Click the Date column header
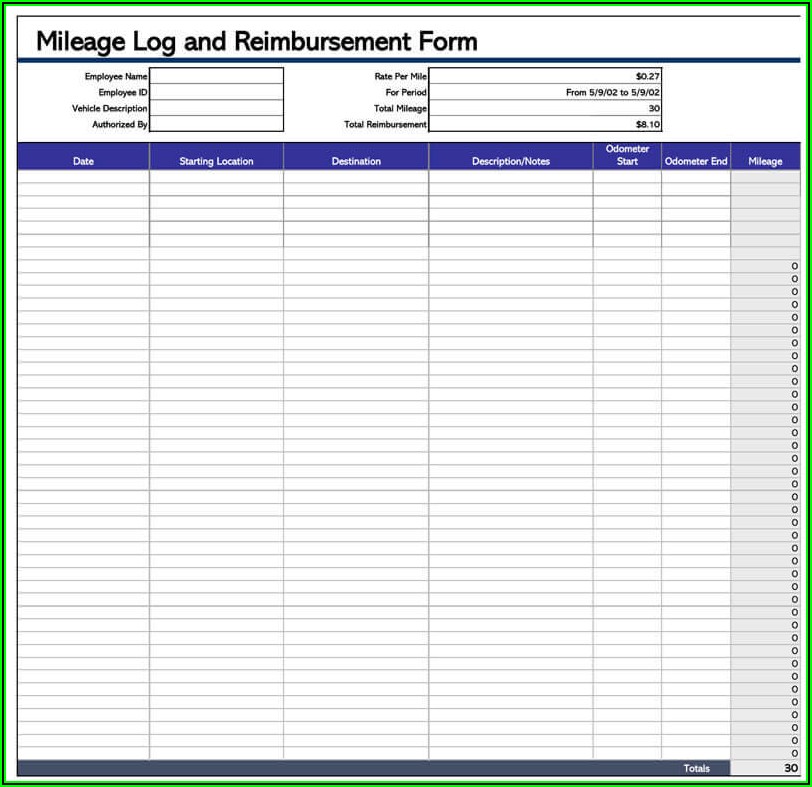The width and height of the screenshot is (812, 787). [83, 161]
